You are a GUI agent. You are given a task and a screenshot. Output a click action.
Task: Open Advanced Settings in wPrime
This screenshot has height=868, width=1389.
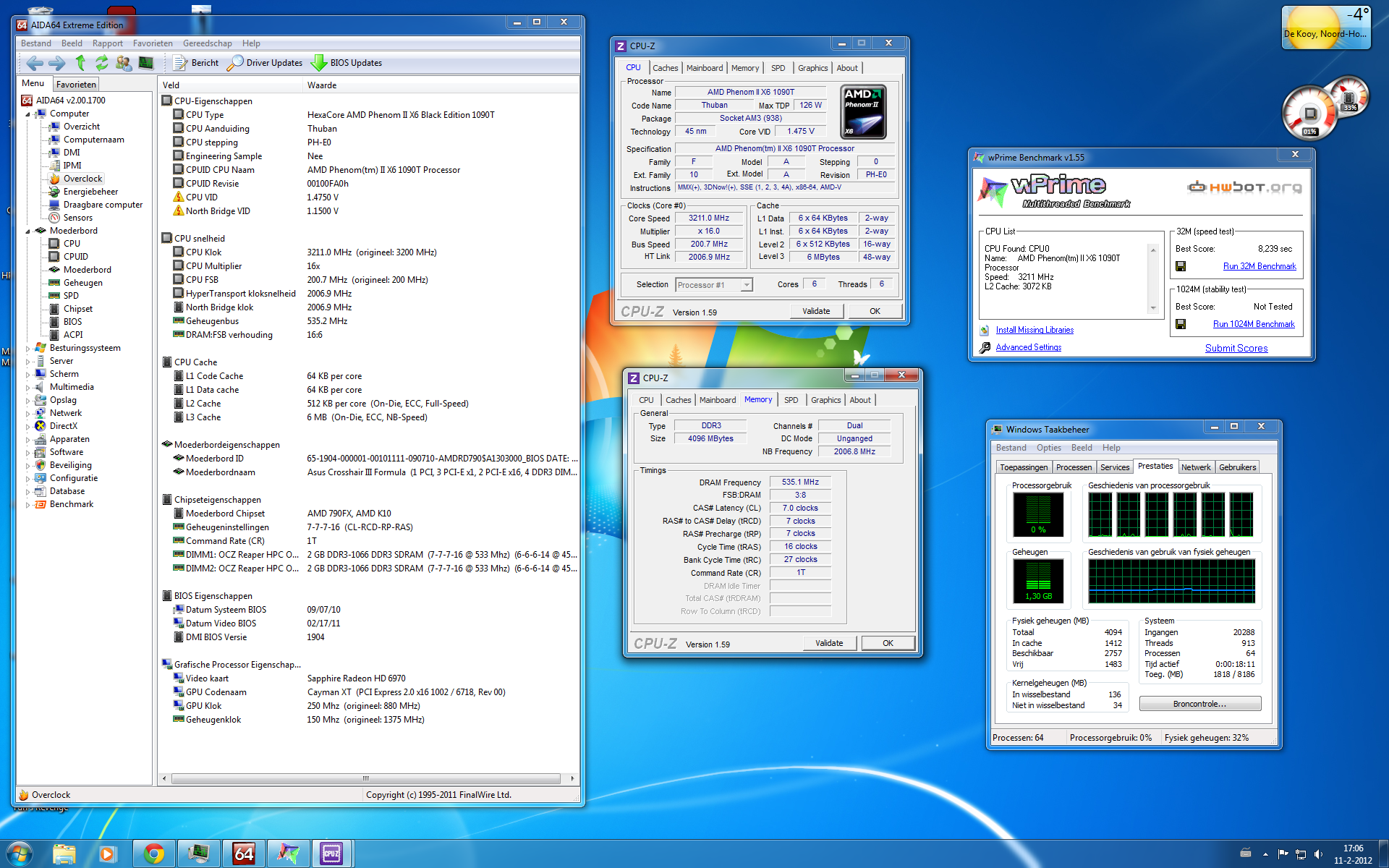point(1028,347)
